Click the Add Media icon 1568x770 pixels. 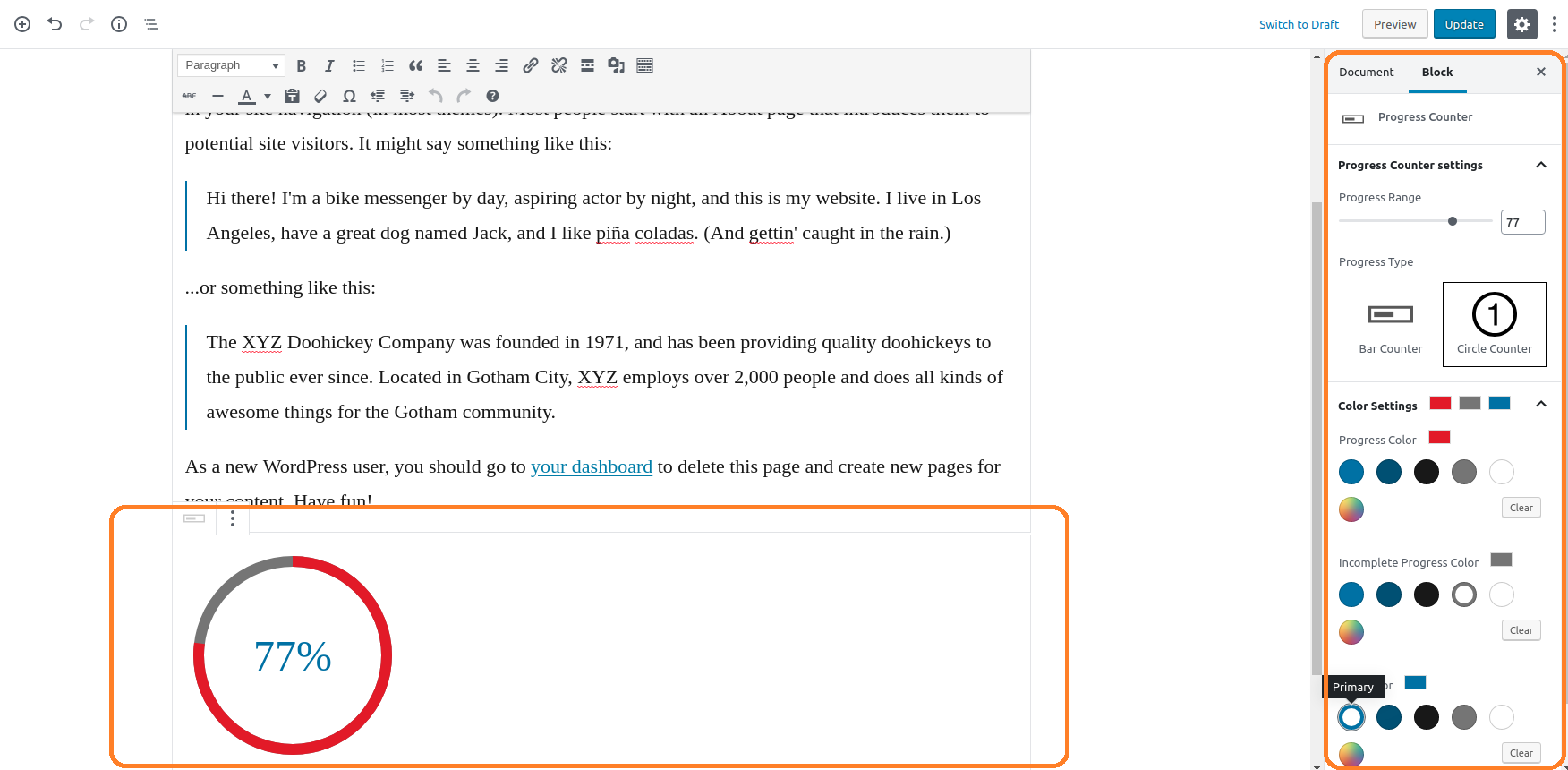pos(616,65)
